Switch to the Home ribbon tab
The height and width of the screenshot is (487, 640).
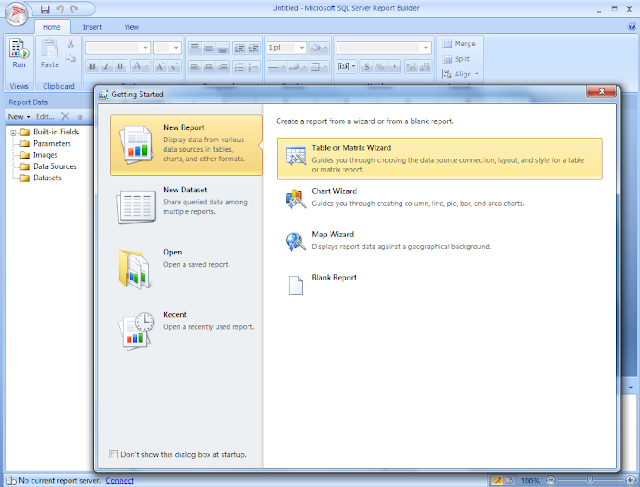(52, 27)
